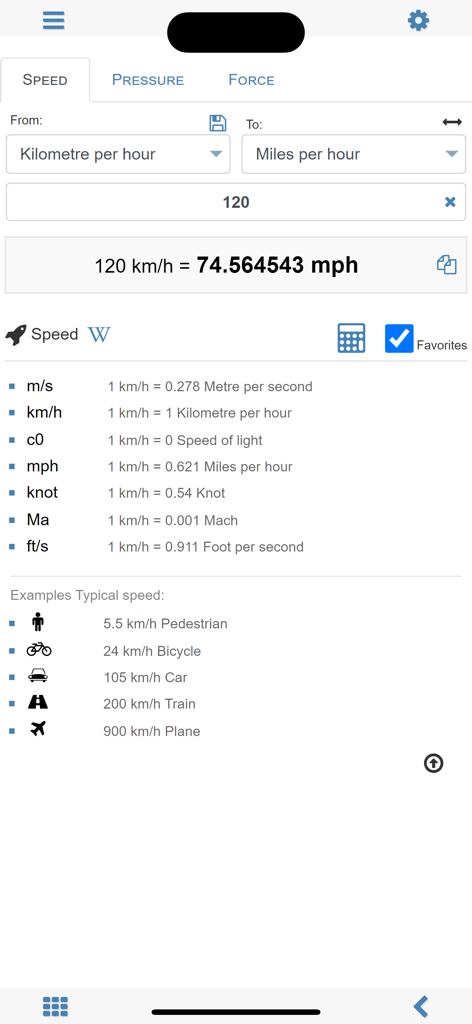Swap units with double arrow icon
The width and height of the screenshot is (472, 1024).
coord(452,122)
